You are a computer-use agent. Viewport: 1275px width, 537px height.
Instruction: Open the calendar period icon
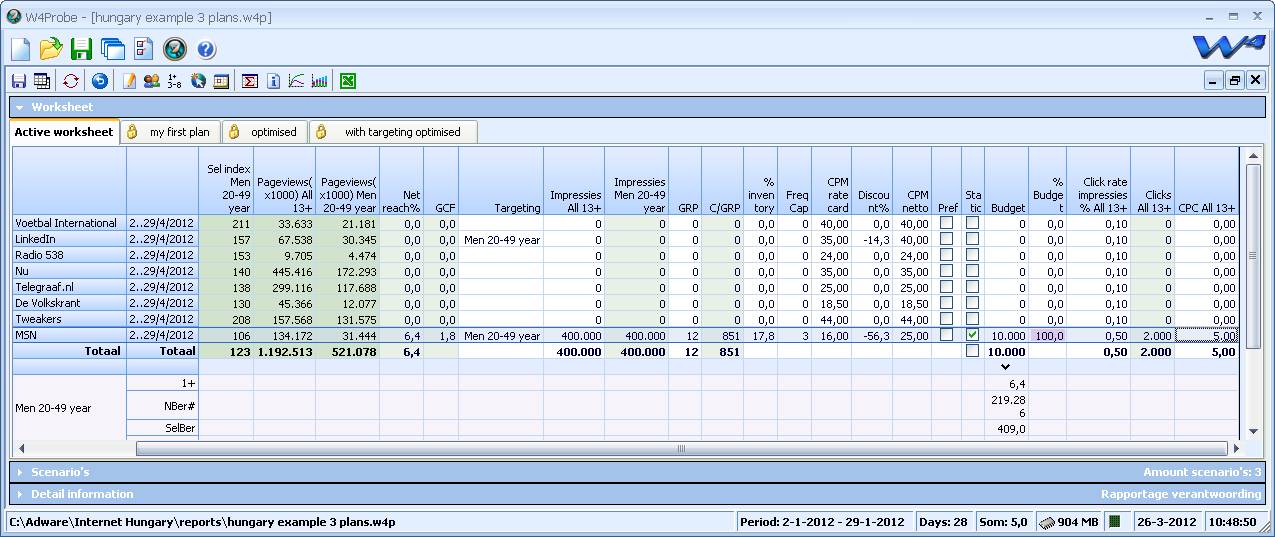point(221,81)
